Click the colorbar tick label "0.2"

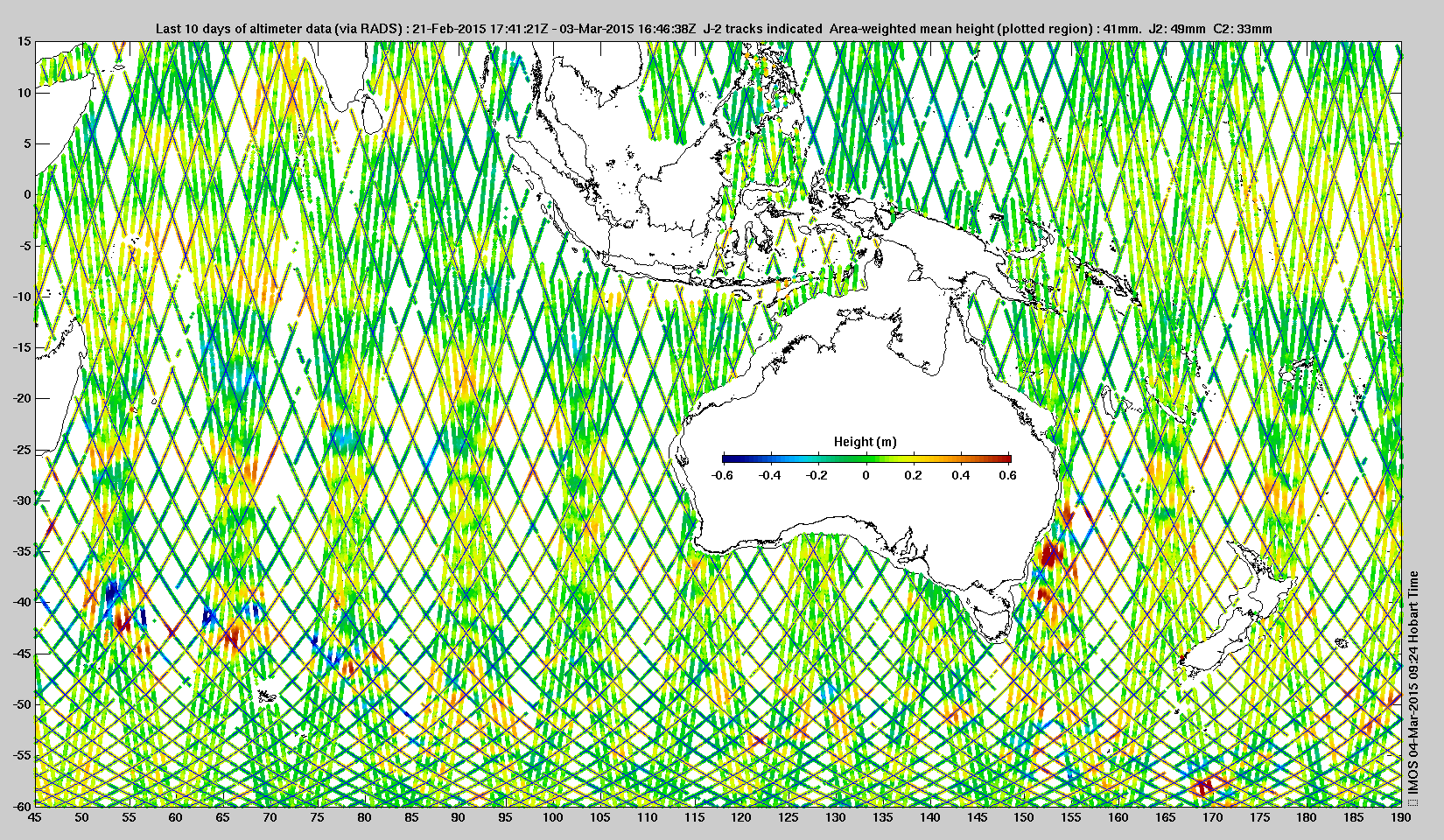point(913,475)
